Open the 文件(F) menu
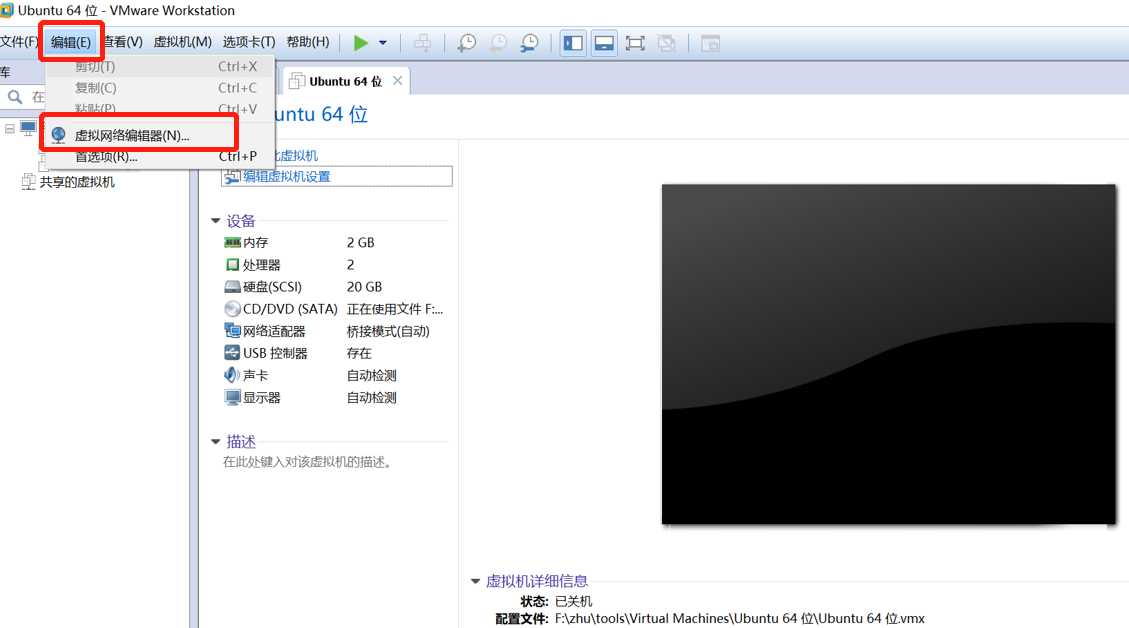Screen dimensions: 1129x628 click(18, 42)
